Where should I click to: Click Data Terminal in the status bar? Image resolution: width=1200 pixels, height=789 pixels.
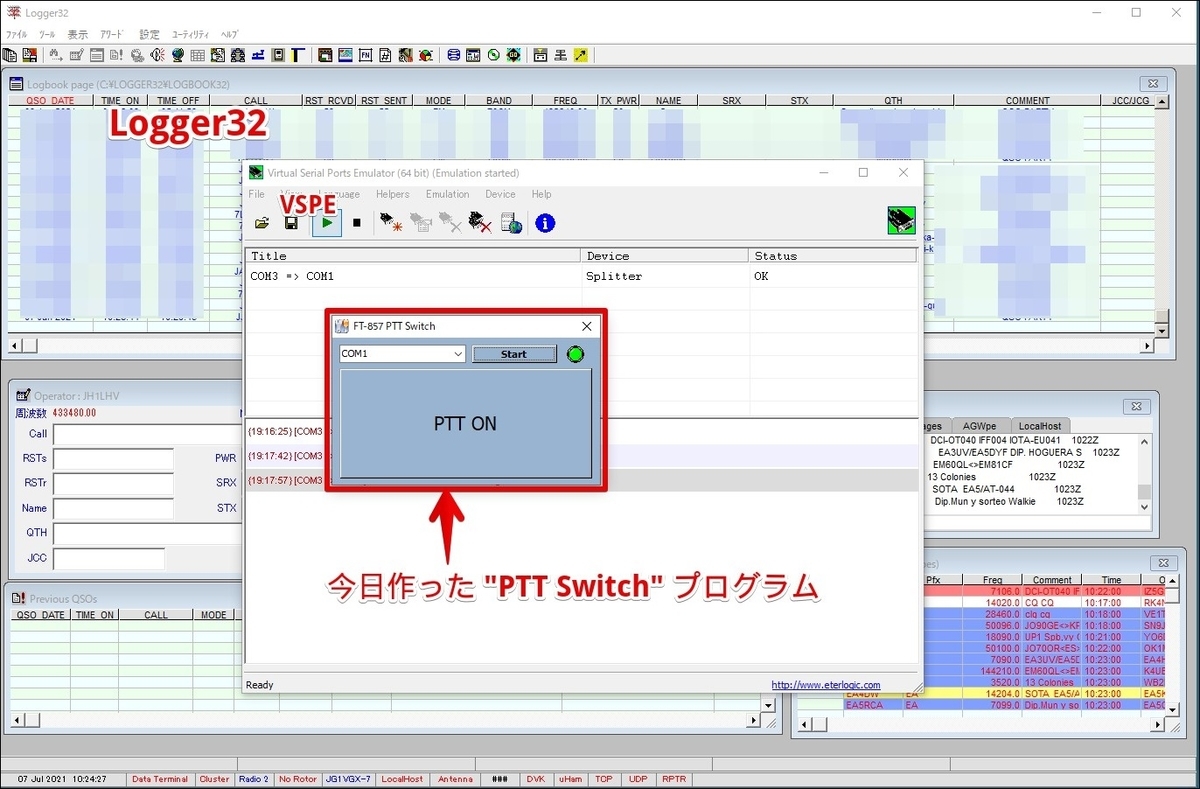point(160,779)
